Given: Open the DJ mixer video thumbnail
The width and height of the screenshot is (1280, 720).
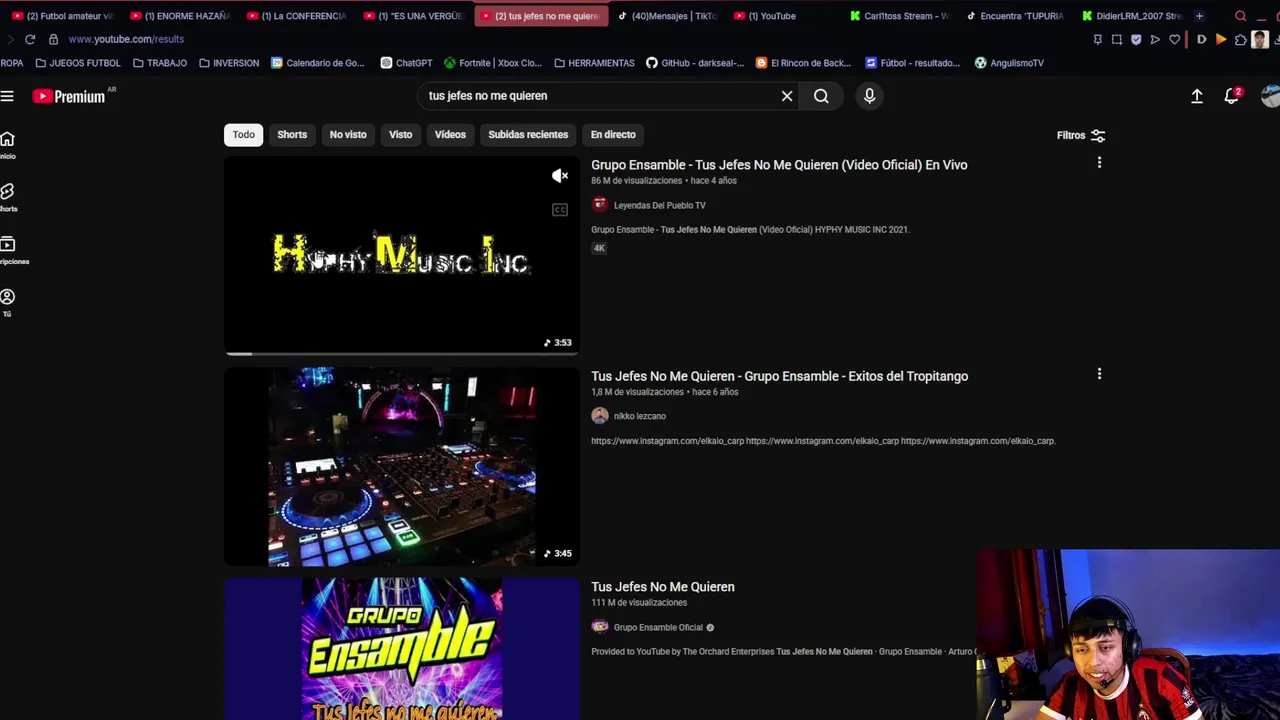Looking at the screenshot, I should [x=401, y=466].
